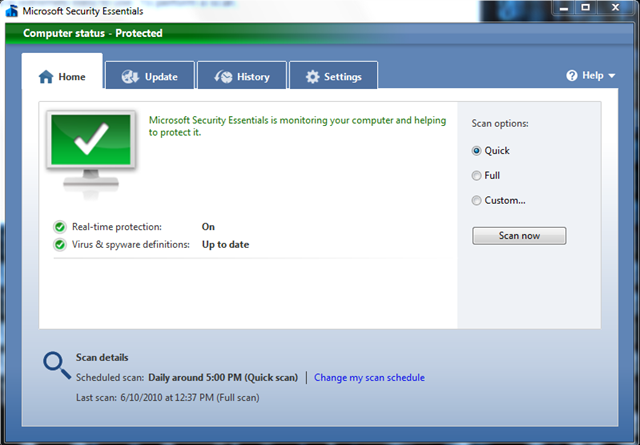Switch to the Home tab

coord(62,71)
